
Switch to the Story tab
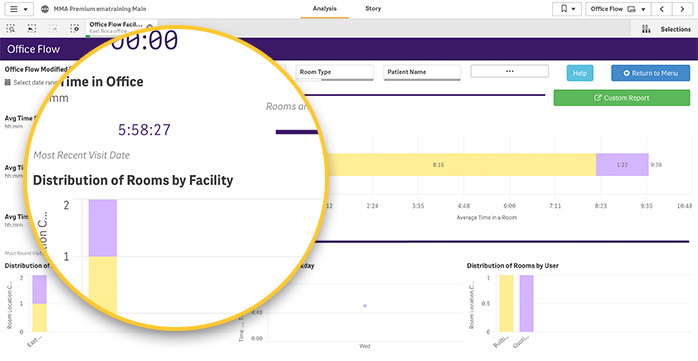coord(373,9)
